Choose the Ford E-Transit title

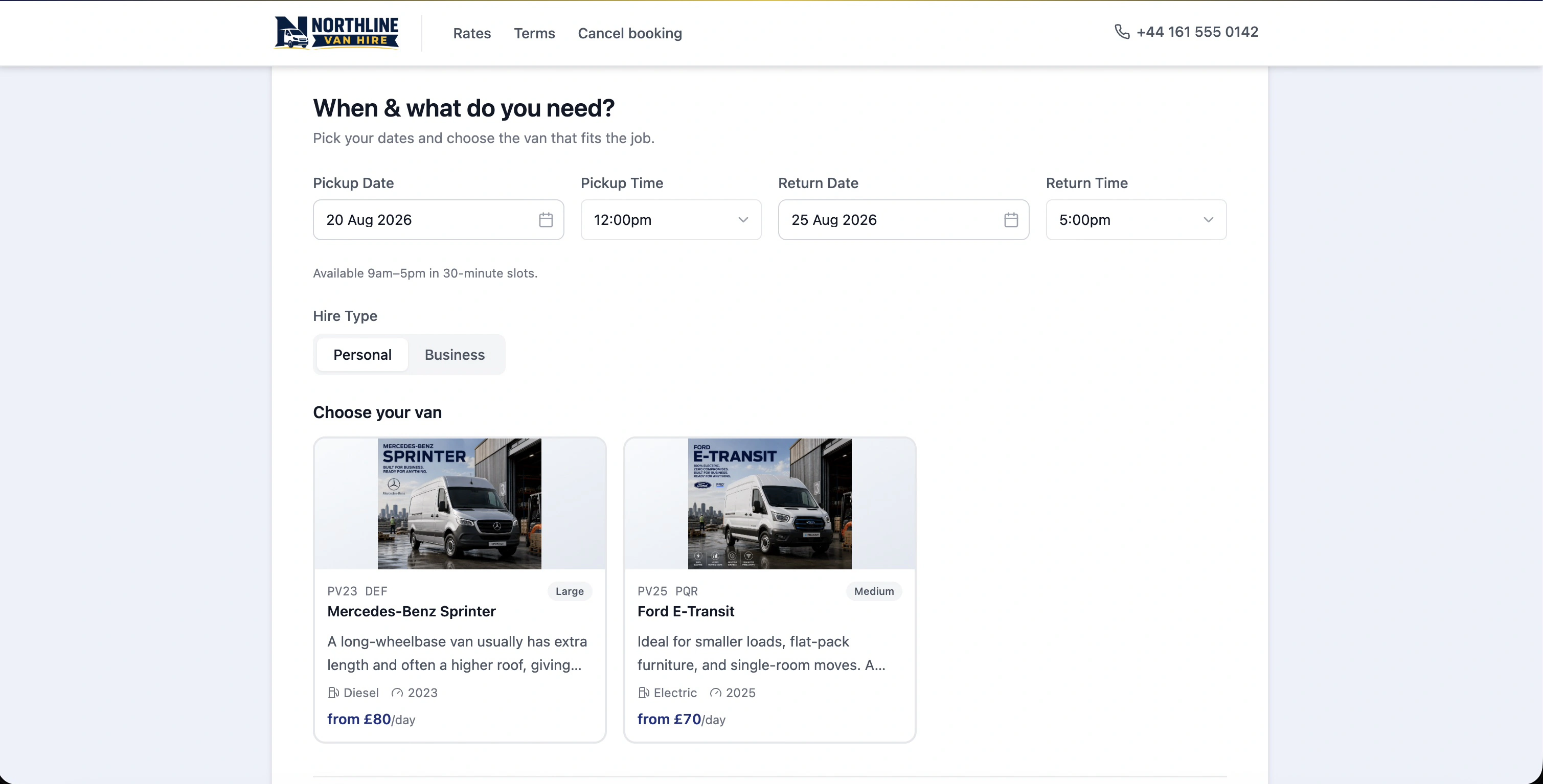[686, 611]
